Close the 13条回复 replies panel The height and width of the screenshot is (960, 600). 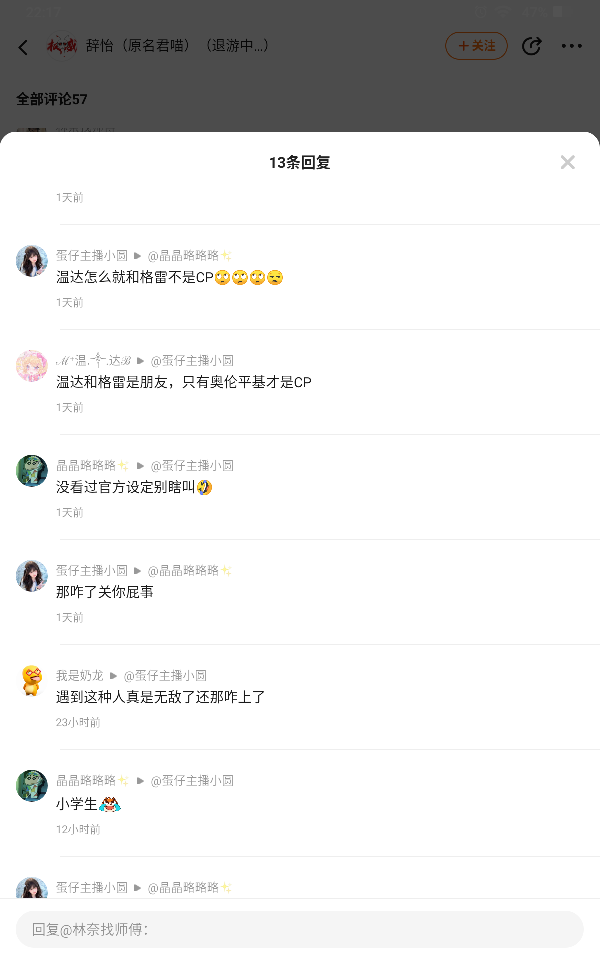point(567,162)
